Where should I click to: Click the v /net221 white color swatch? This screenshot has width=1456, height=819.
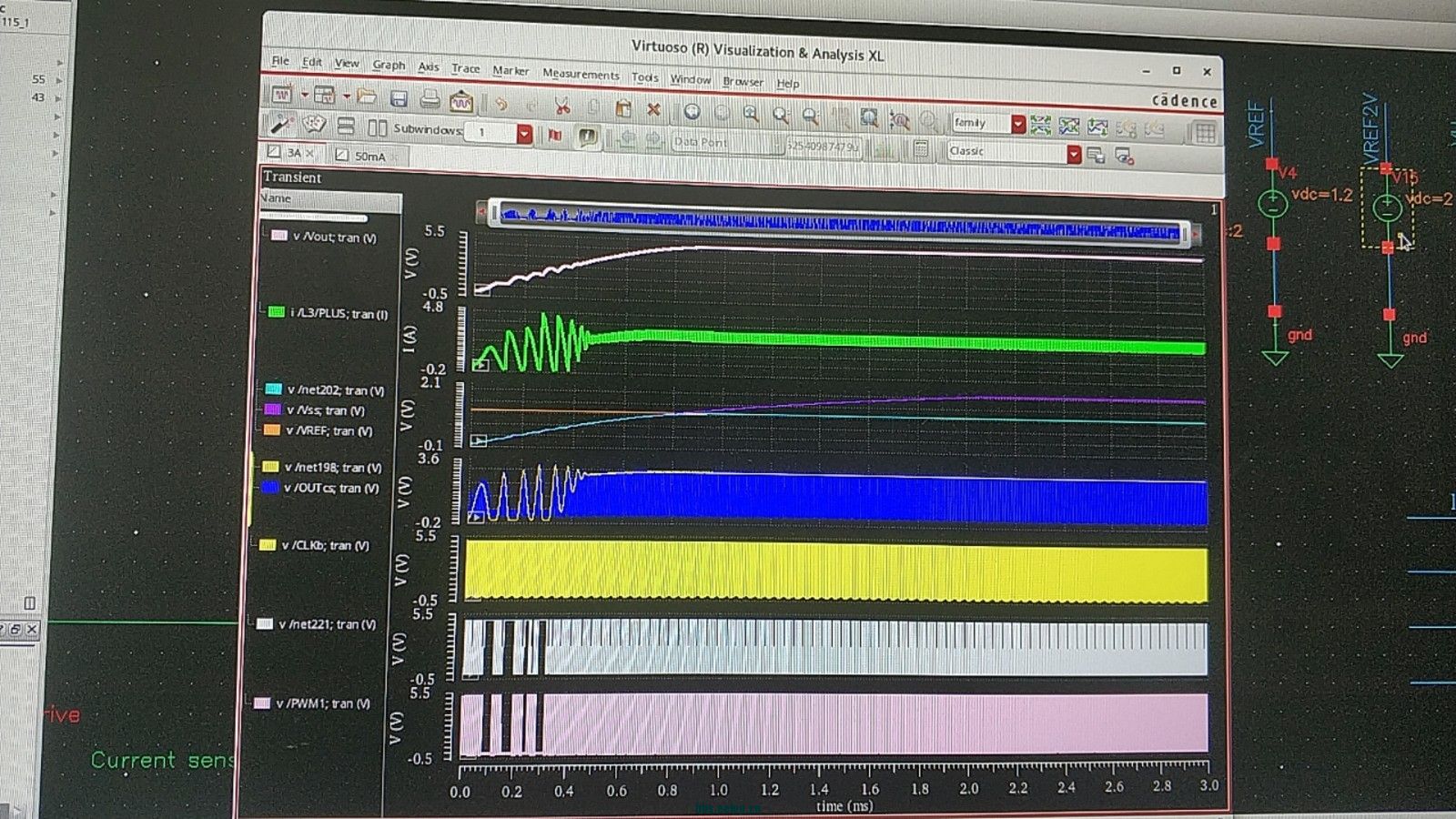coord(264,624)
